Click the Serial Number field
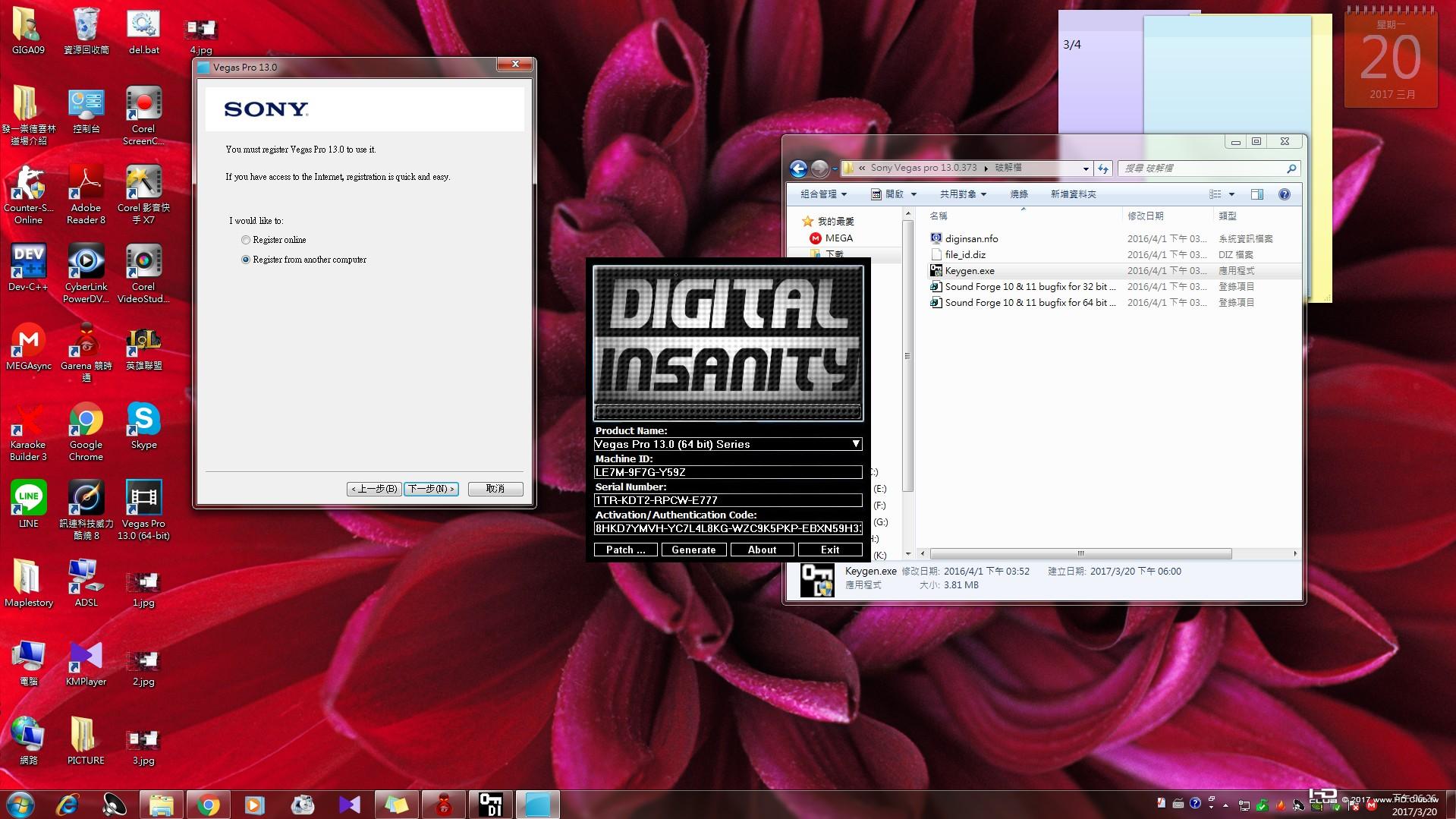This screenshot has height=819, width=1456. click(727, 500)
